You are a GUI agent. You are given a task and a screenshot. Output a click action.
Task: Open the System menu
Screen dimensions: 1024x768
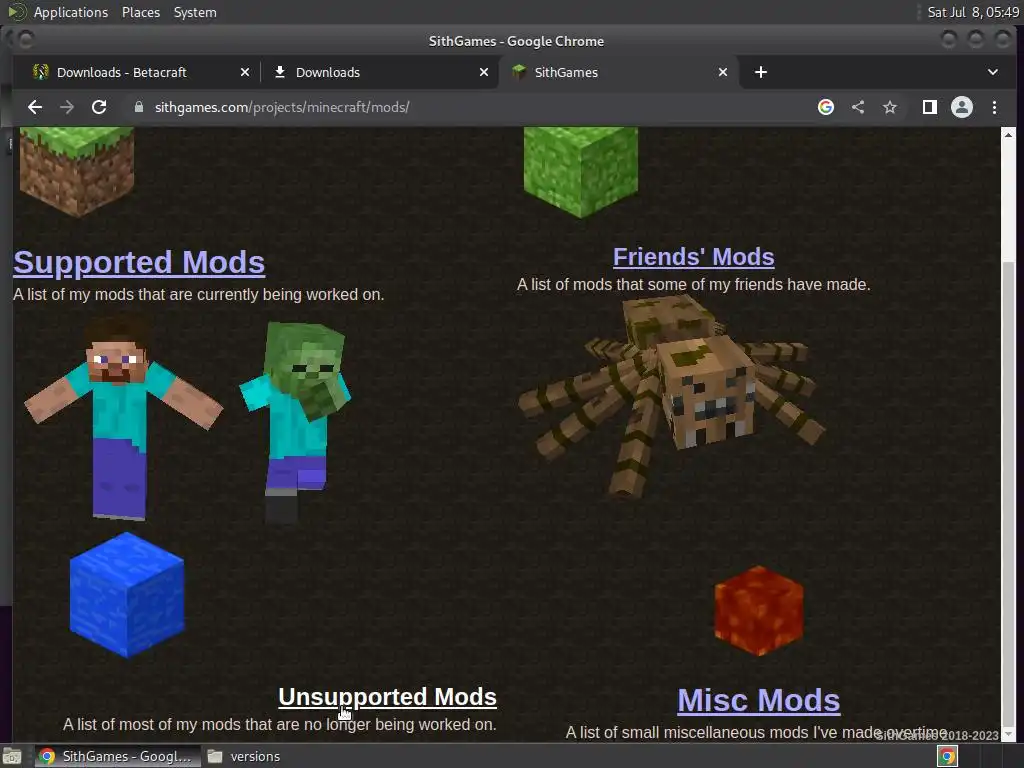(195, 12)
